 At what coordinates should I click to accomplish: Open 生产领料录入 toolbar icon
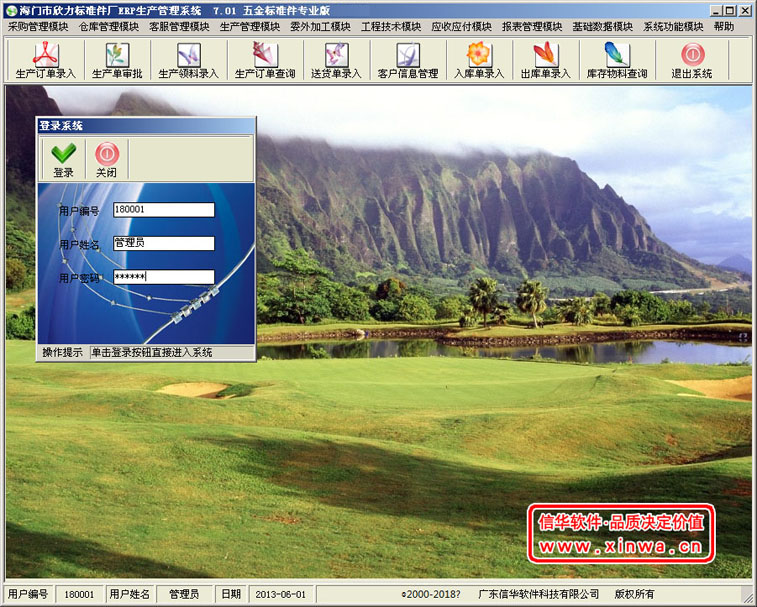pyautogui.click(x=188, y=60)
